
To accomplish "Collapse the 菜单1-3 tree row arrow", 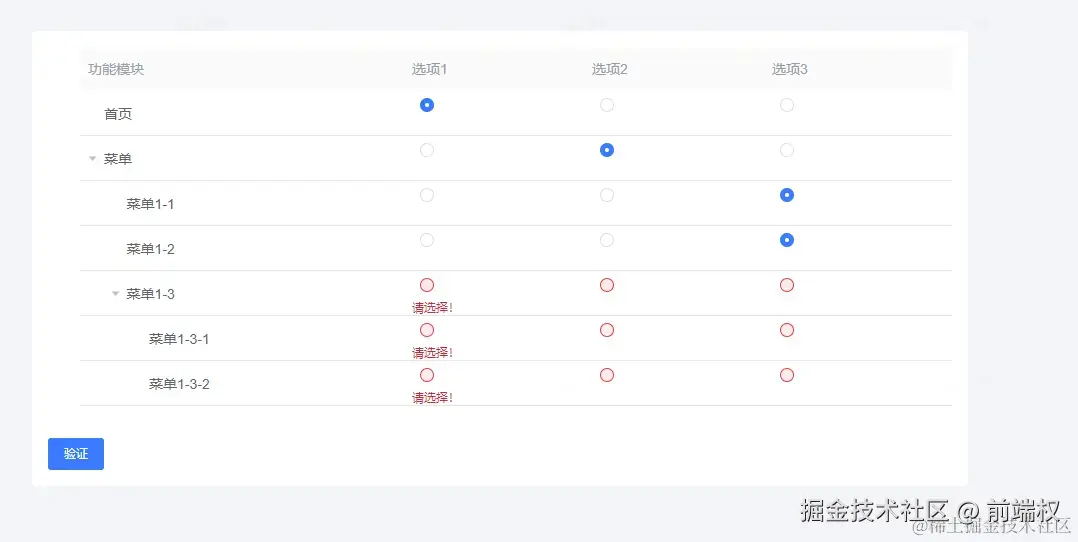I will 115,294.
